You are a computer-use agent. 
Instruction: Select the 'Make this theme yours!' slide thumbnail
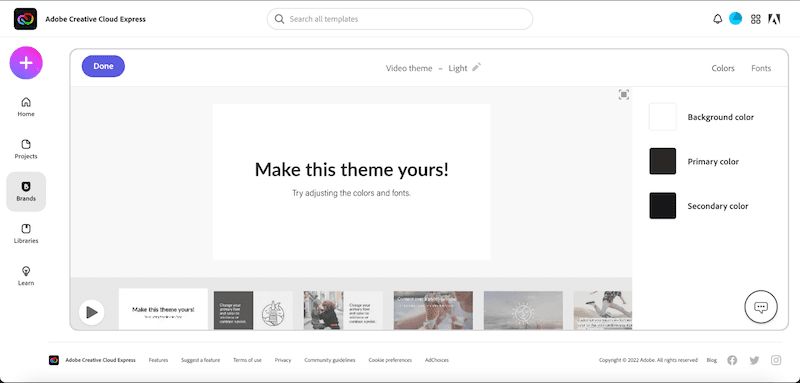point(163,309)
